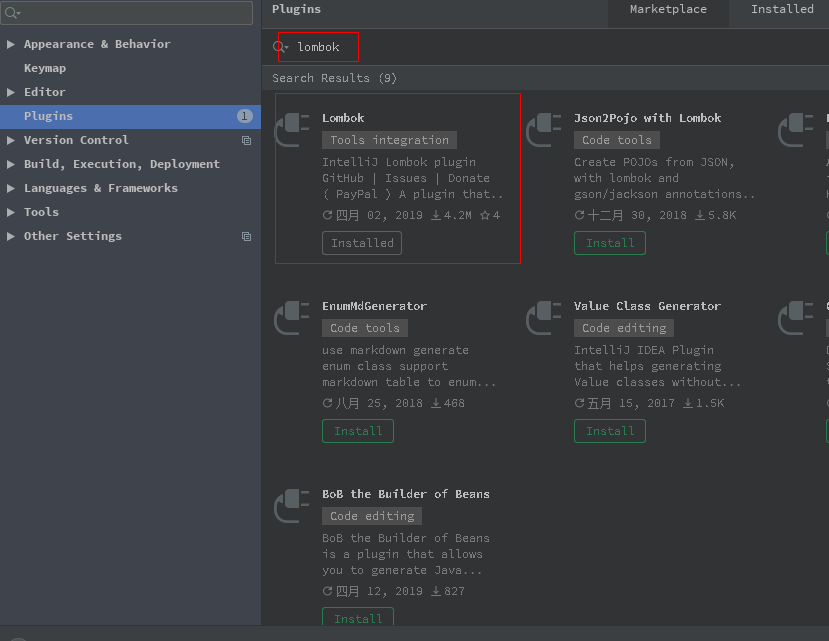Click the BoB the Builder plugin icon
The image size is (829, 641).
(x=292, y=506)
